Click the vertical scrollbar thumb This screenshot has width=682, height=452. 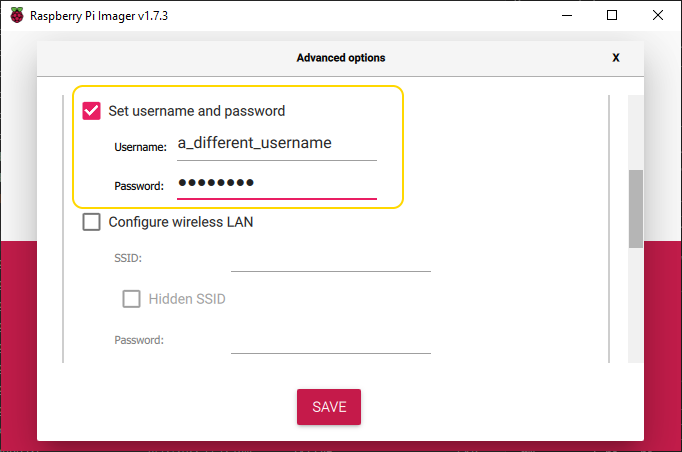click(635, 208)
